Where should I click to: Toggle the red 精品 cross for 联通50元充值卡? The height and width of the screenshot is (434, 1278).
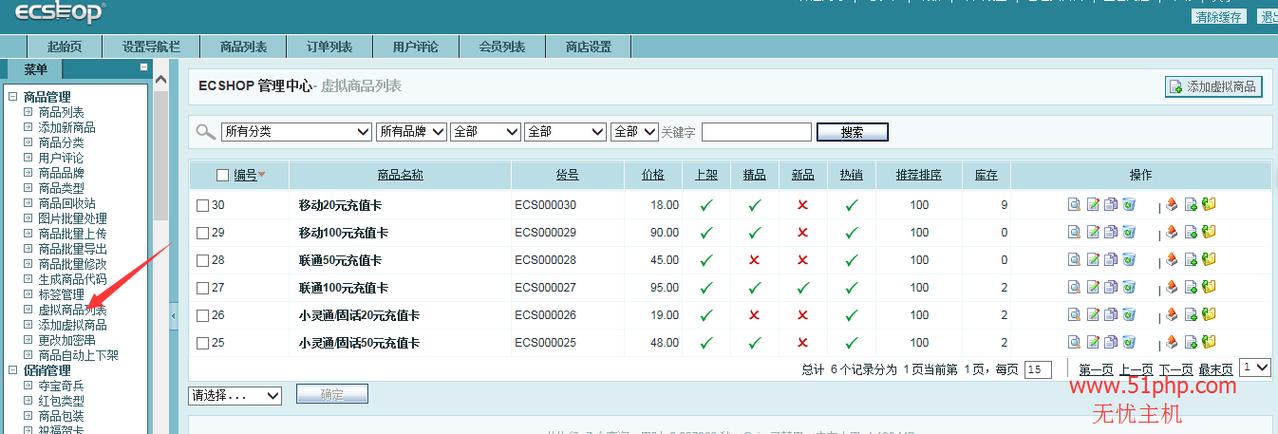pos(754,260)
